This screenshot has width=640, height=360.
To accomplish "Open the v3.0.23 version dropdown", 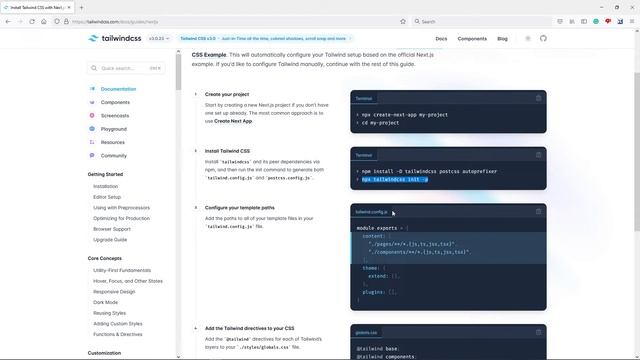I will (159, 38).
